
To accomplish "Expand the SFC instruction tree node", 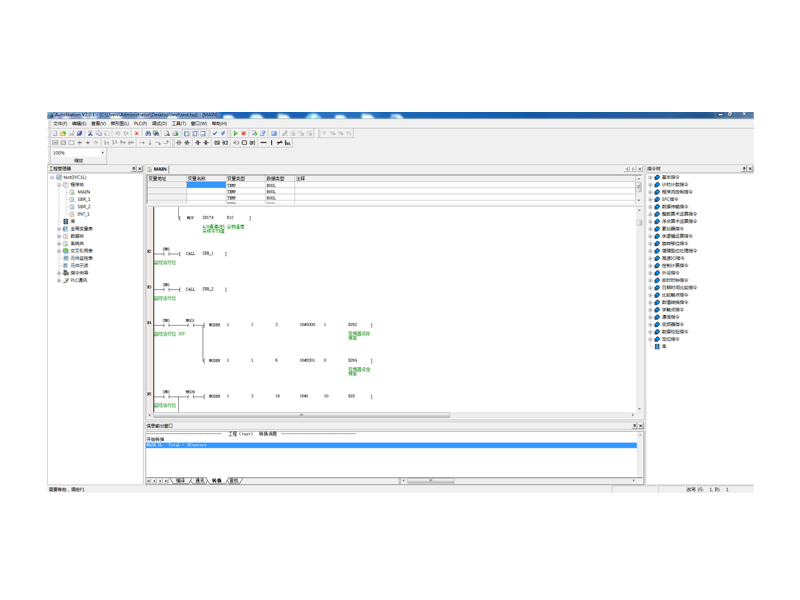I will tap(650, 199).
